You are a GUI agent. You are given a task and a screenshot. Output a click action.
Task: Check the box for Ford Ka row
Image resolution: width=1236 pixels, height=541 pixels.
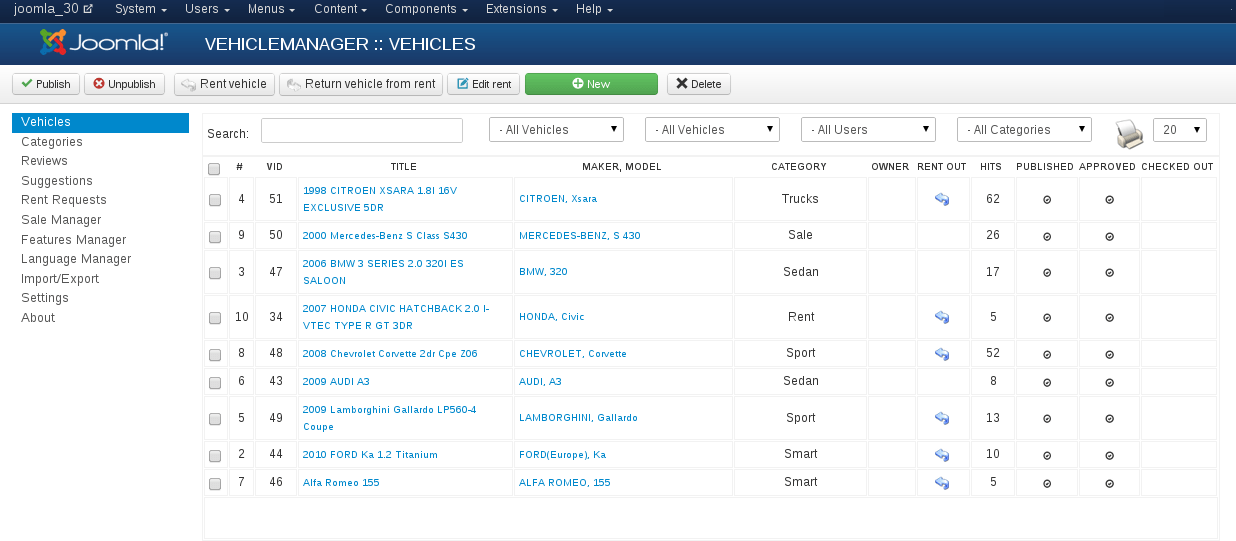coord(215,456)
